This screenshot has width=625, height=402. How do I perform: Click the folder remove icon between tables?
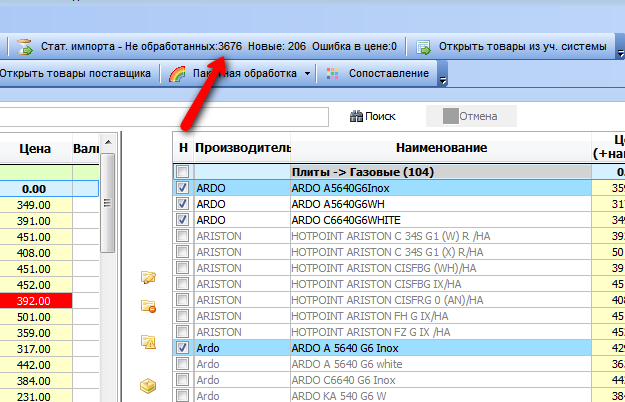(x=148, y=306)
